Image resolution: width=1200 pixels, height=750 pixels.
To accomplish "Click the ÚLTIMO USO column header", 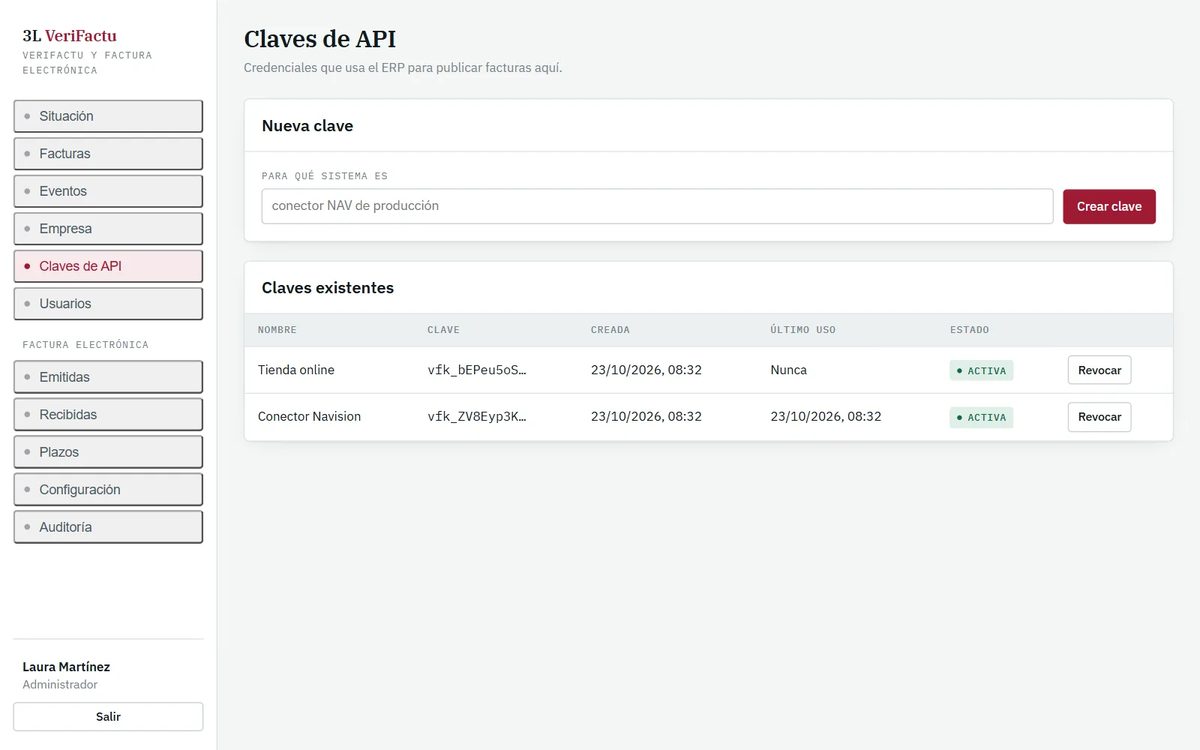I will pyautogui.click(x=802, y=330).
